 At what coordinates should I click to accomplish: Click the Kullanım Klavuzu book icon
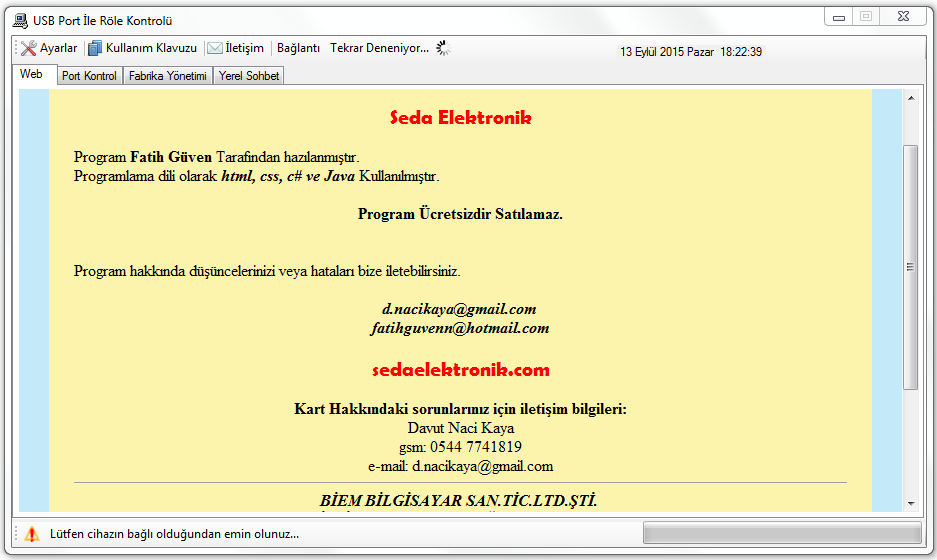click(95, 48)
